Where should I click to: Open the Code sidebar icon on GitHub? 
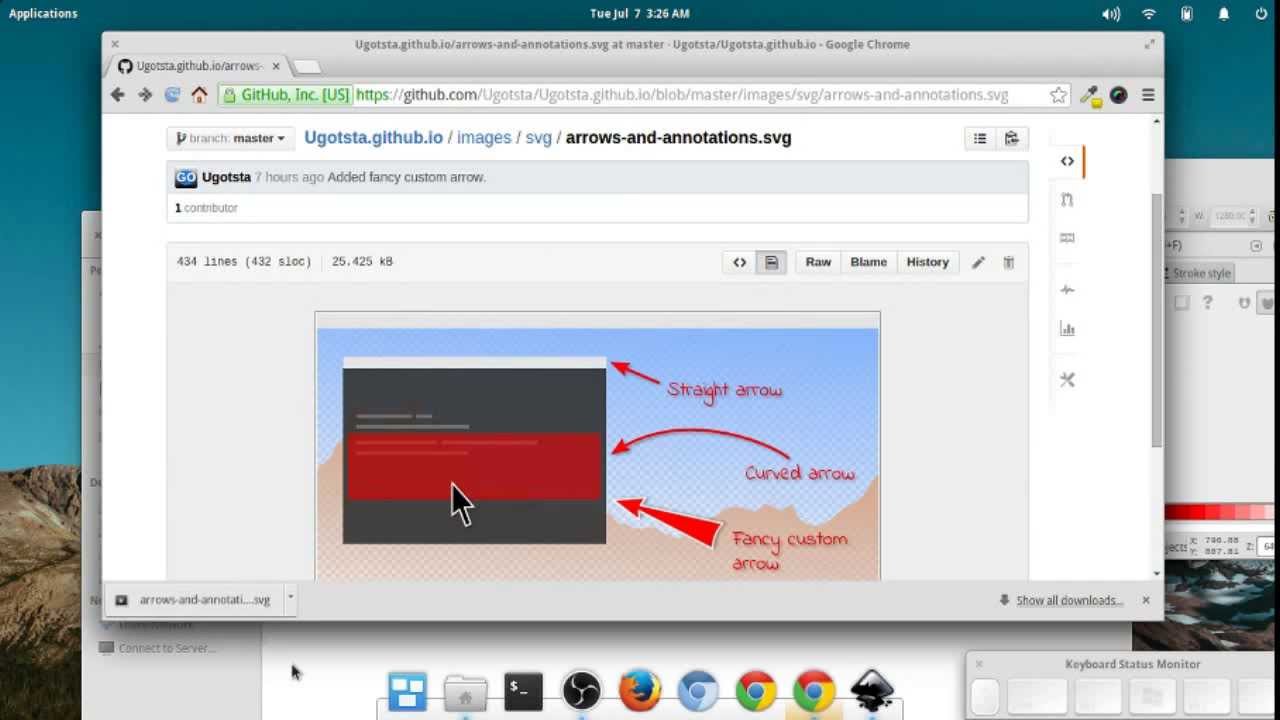pos(1067,161)
